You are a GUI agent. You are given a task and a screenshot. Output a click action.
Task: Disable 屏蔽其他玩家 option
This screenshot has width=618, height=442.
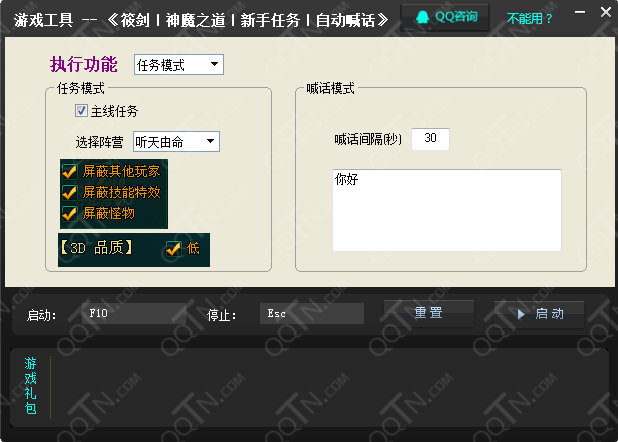coord(70,171)
